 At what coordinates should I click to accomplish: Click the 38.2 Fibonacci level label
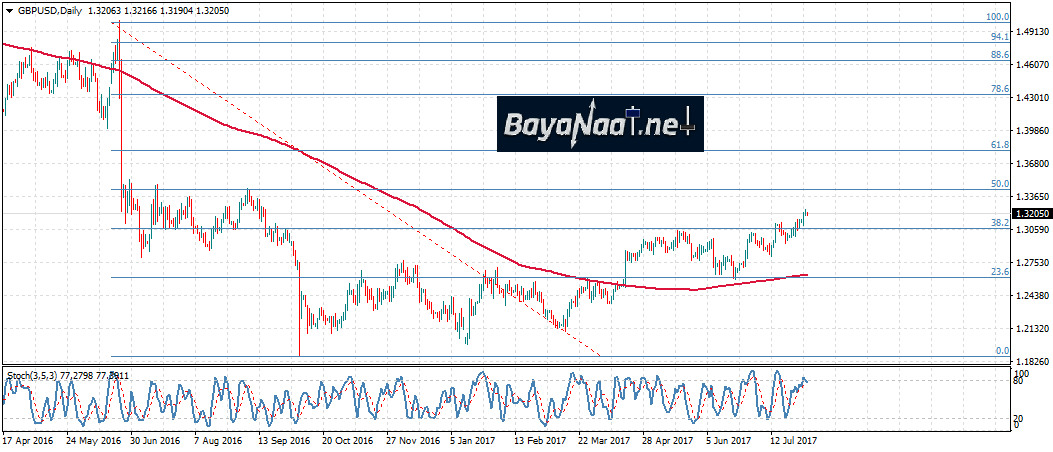coord(998,223)
